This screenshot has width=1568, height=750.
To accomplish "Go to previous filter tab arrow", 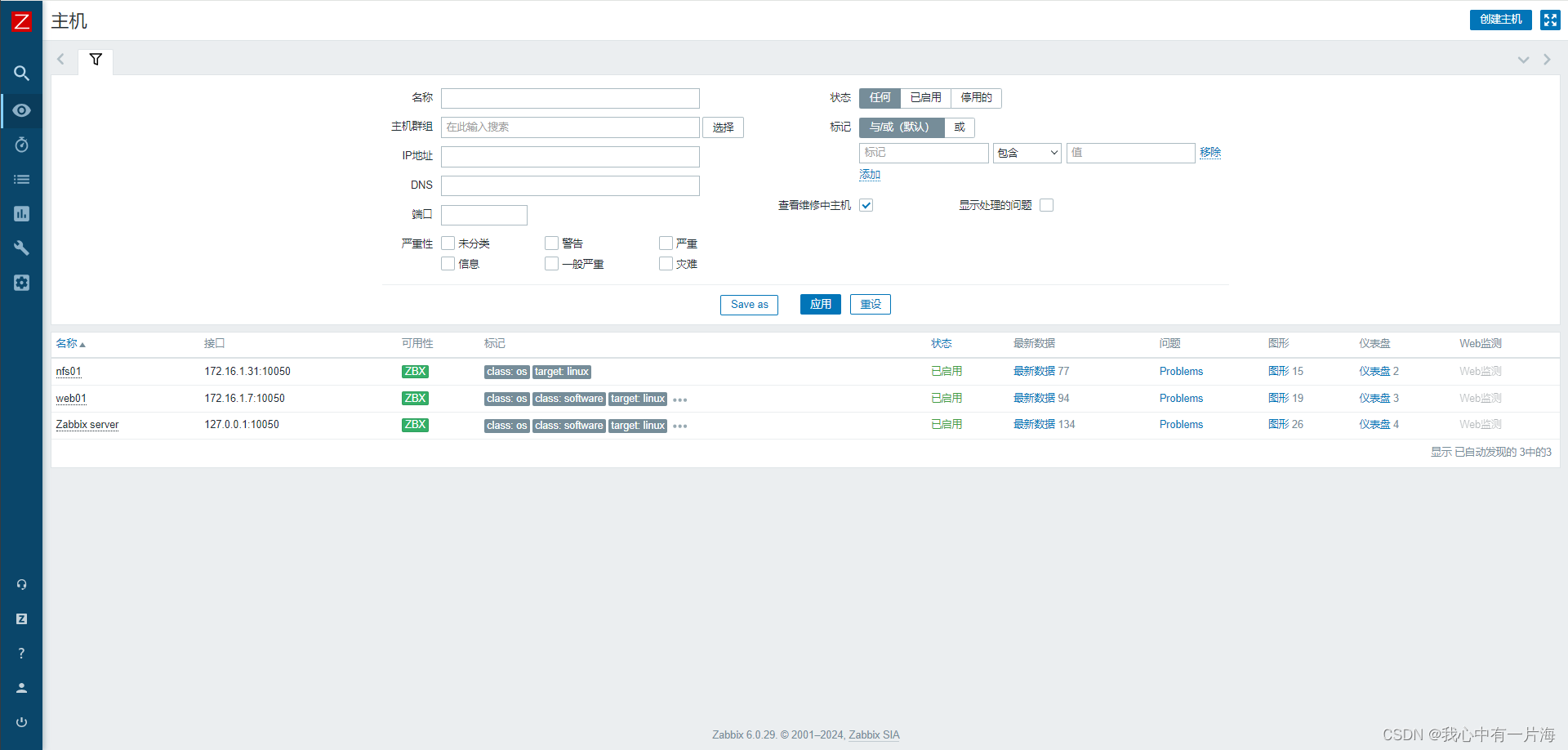I will pyautogui.click(x=60, y=59).
